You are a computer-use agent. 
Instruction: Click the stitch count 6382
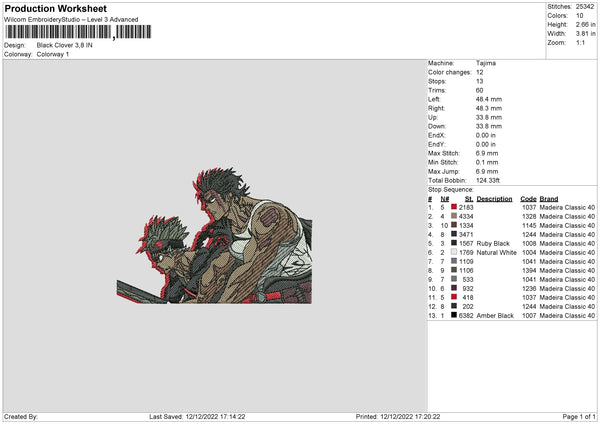coord(466,316)
